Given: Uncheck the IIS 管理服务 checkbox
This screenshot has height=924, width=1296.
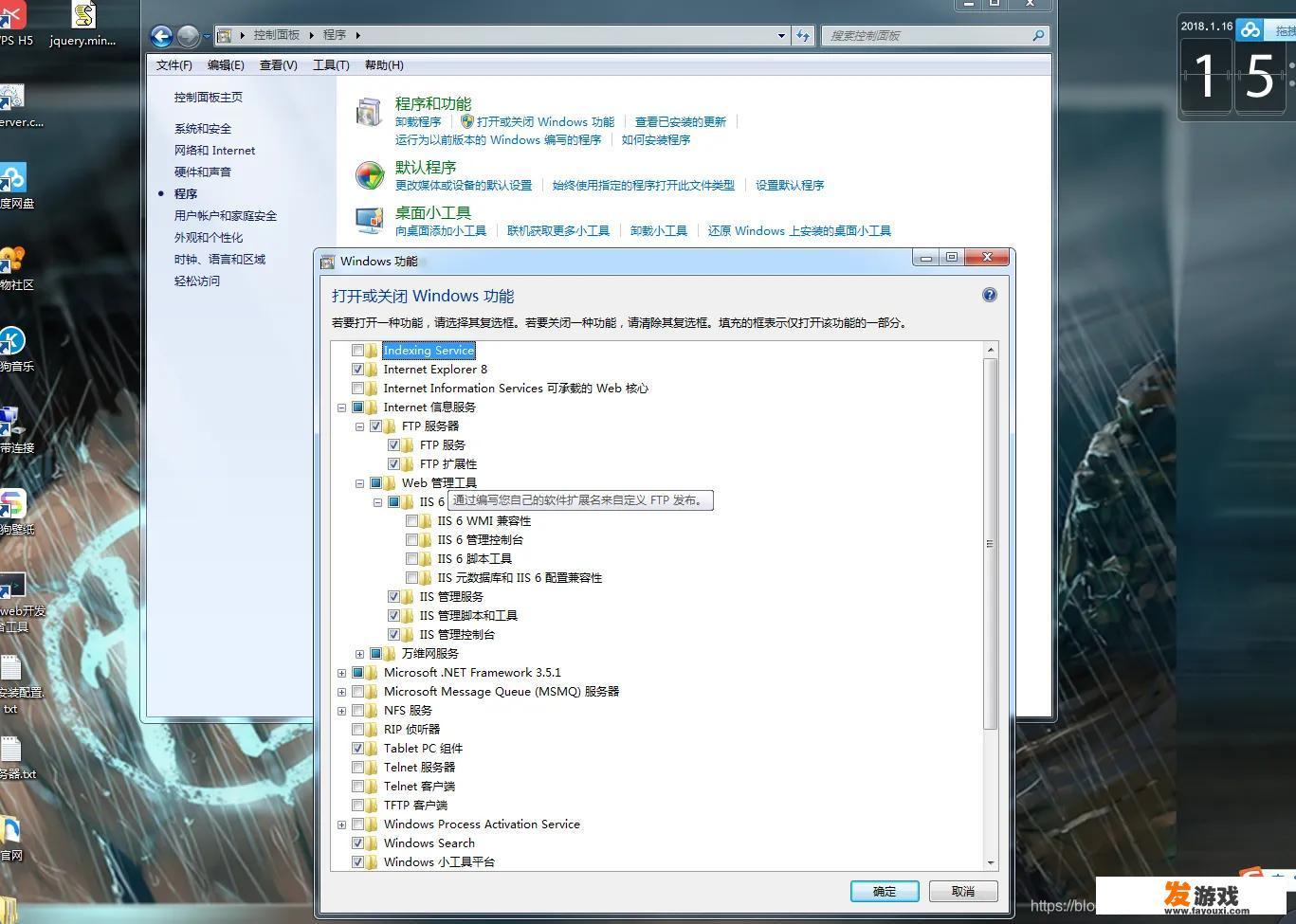Looking at the screenshot, I should (393, 597).
